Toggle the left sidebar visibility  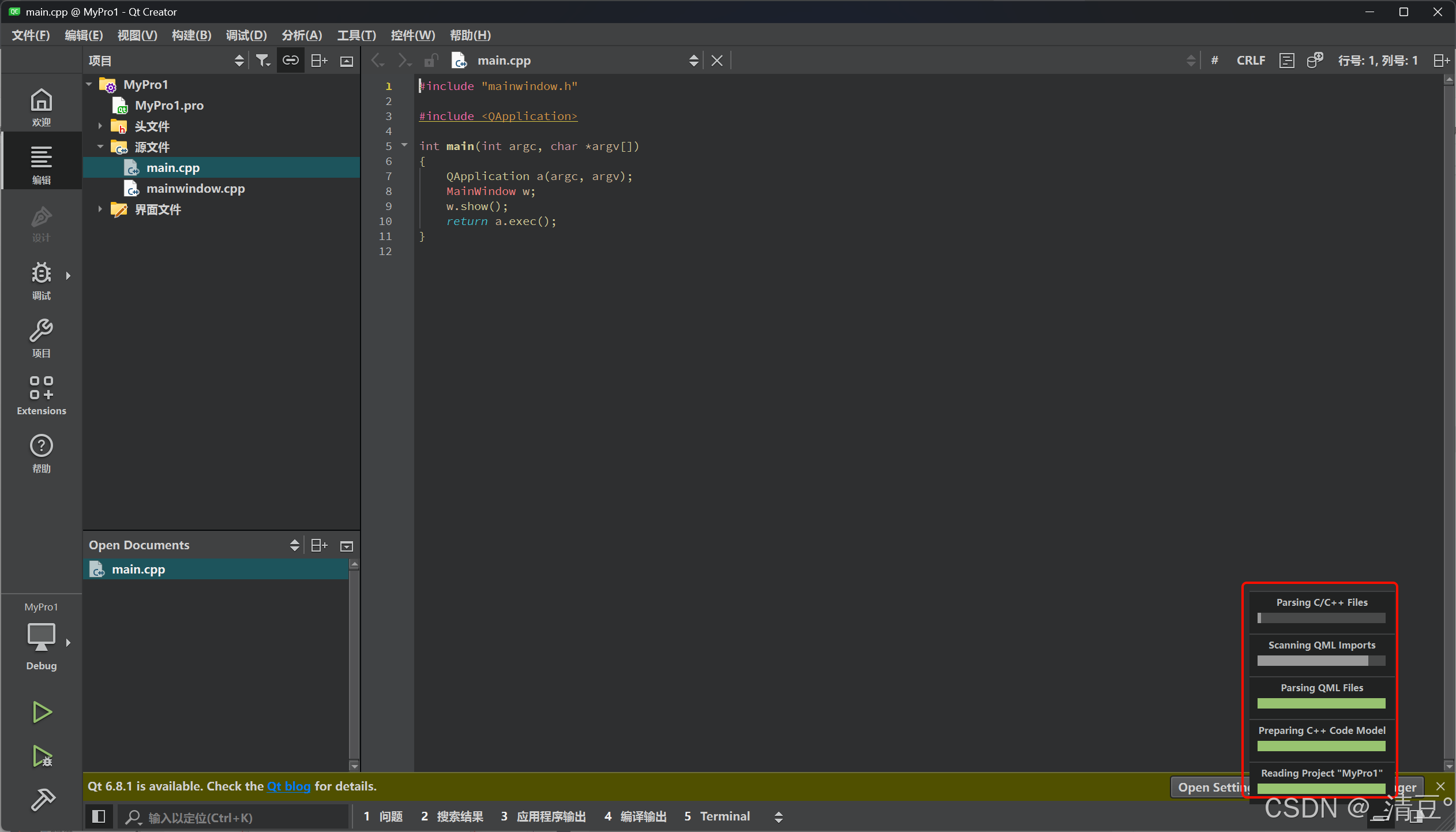(x=99, y=816)
